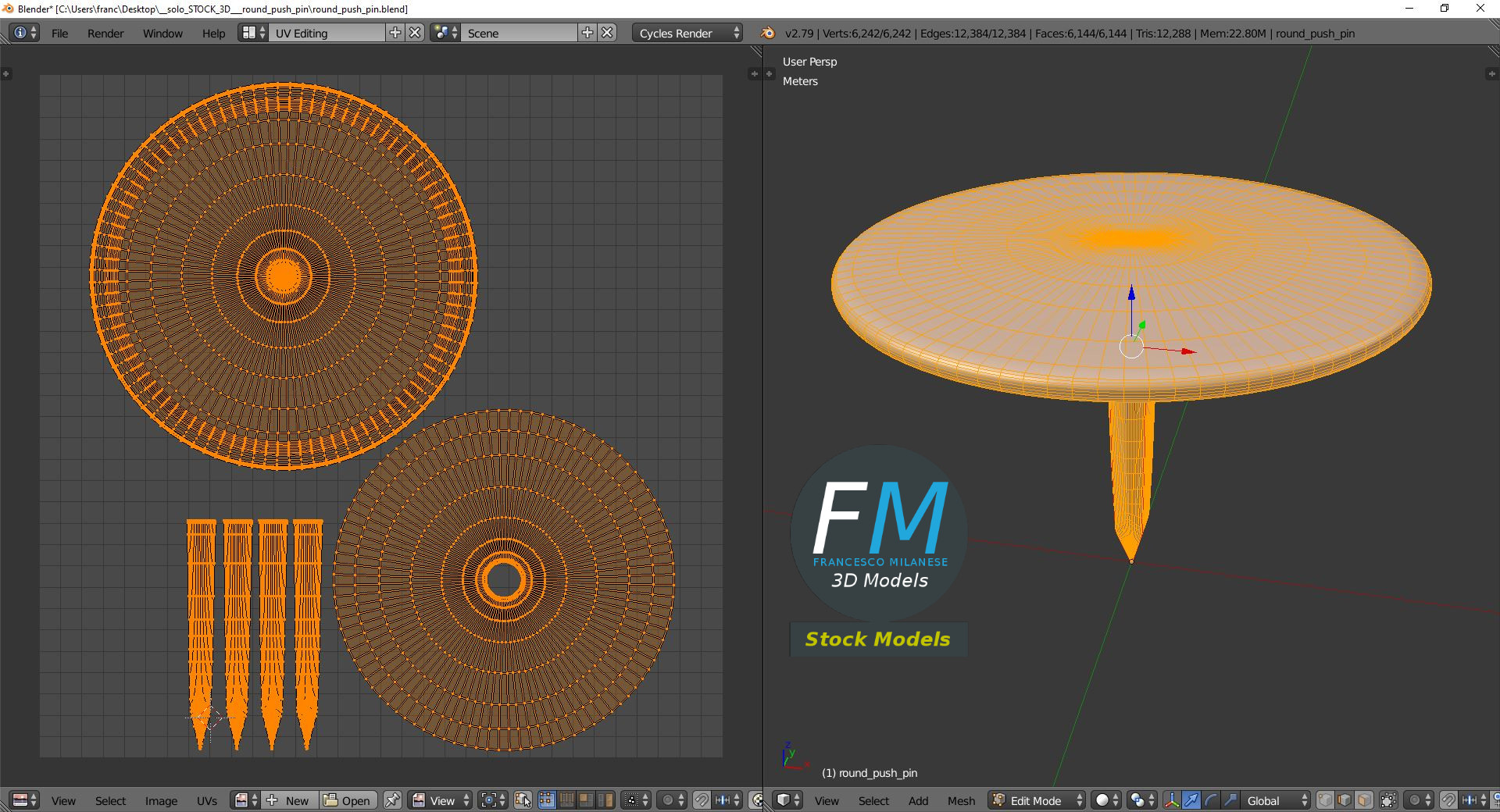Open the Info editor type selector
The width and height of the screenshot is (1500, 812).
[25, 33]
